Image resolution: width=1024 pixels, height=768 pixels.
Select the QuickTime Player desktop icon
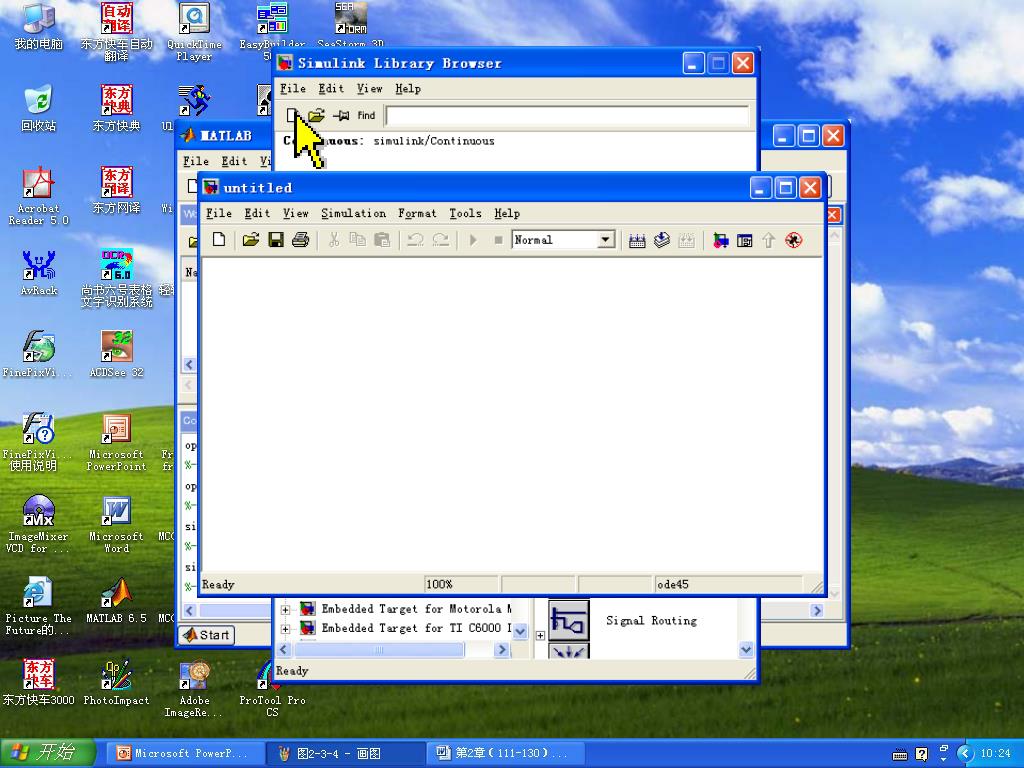tap(194, 31)
